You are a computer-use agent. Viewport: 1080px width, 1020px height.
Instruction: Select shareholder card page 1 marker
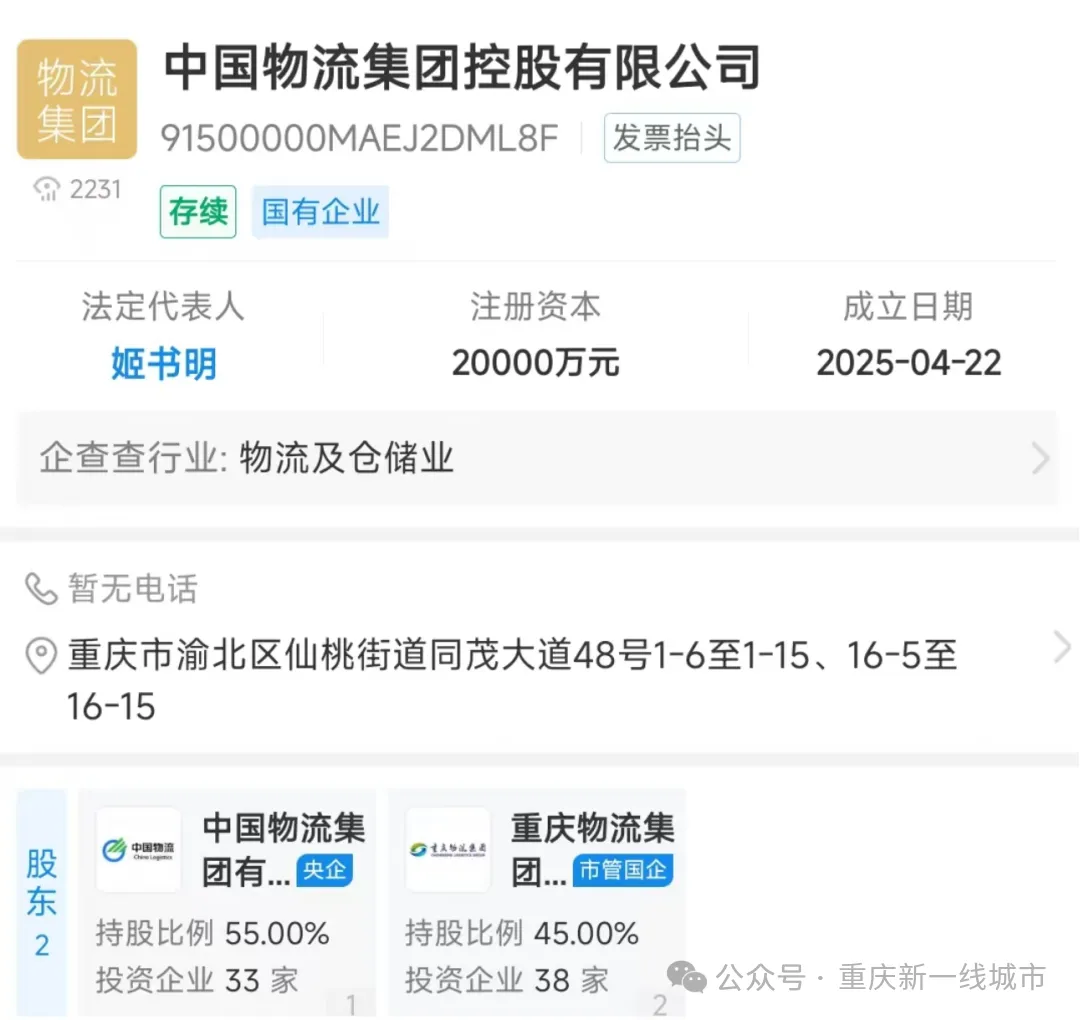tap(351, 1003)
